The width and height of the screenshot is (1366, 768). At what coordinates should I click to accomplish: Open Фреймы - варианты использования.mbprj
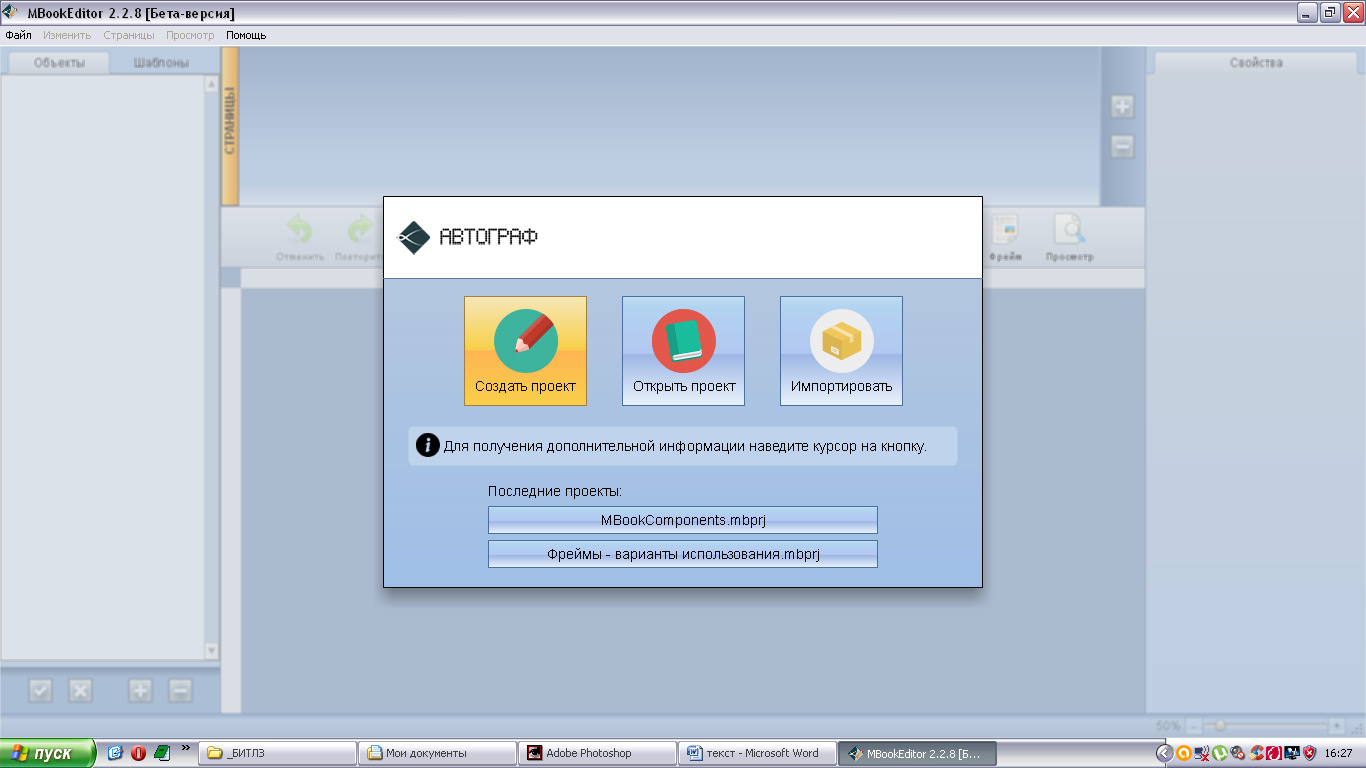click(683, 554)
